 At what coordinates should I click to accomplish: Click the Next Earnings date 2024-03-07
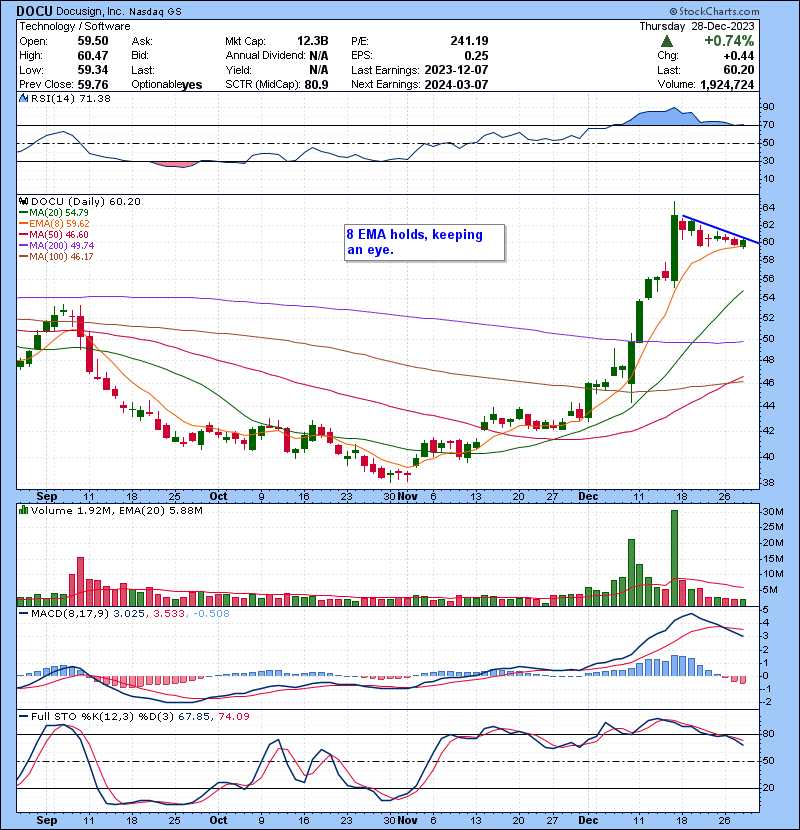pos(456,85)
